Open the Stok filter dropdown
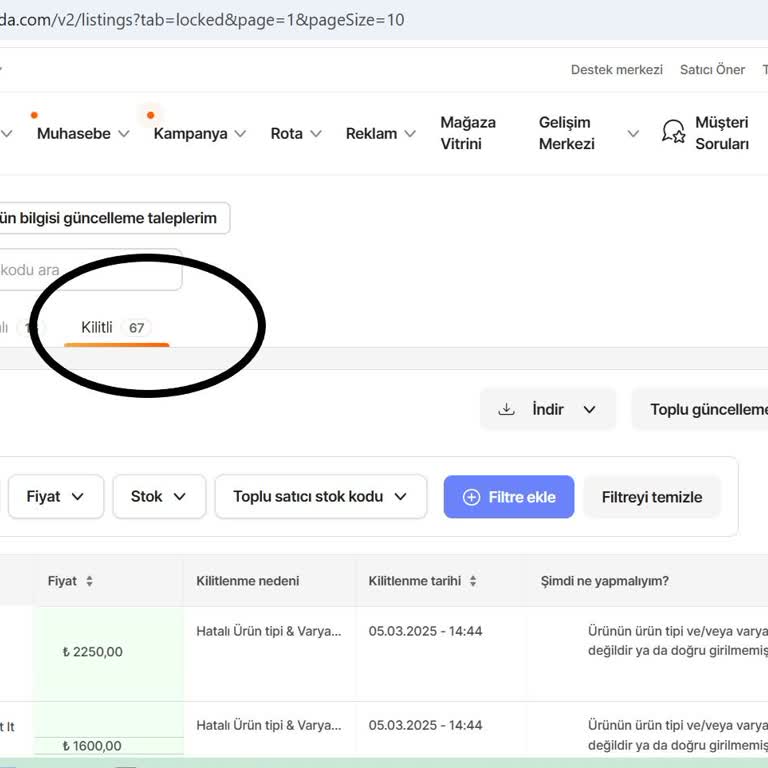Image resolution: width=768 pixels, height=768 pixels. coord(159,496)
